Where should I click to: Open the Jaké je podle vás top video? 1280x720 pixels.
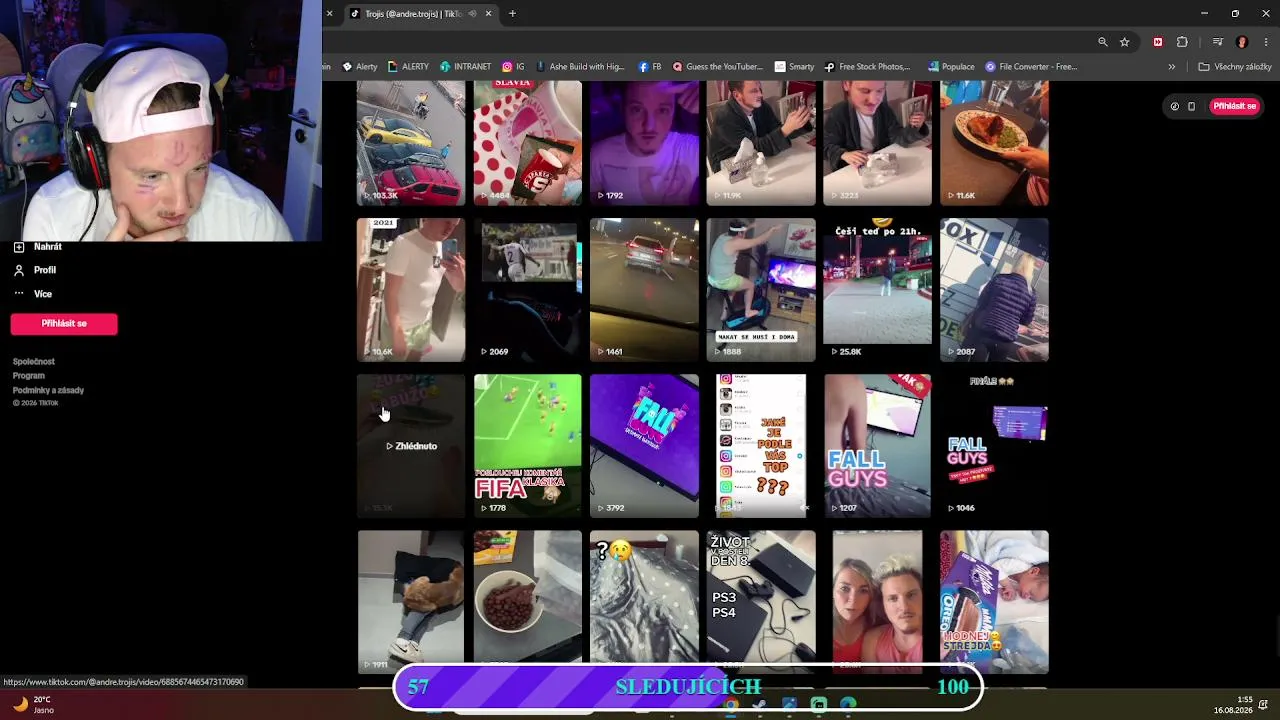click(761, 446)
